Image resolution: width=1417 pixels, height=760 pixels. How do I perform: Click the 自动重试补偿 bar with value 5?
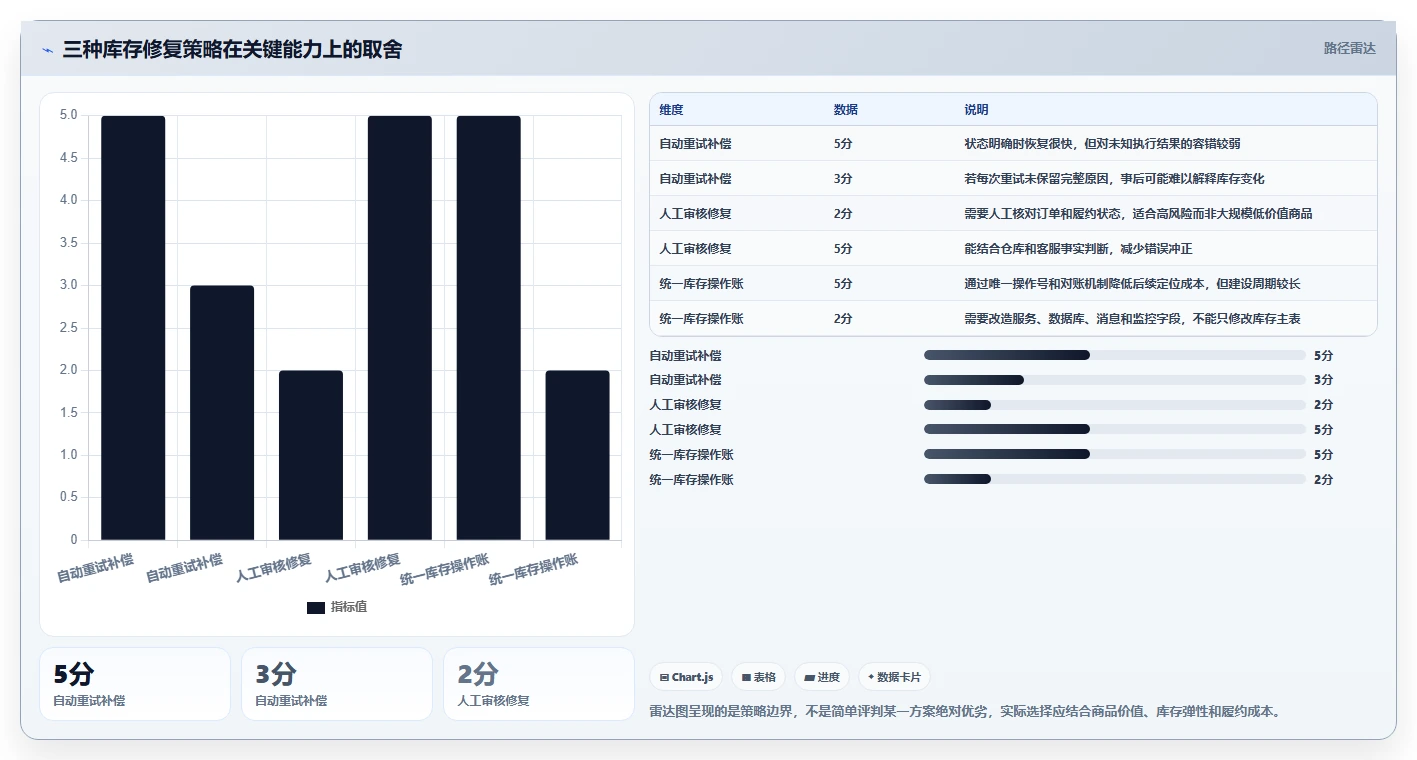tap(133, 328)
